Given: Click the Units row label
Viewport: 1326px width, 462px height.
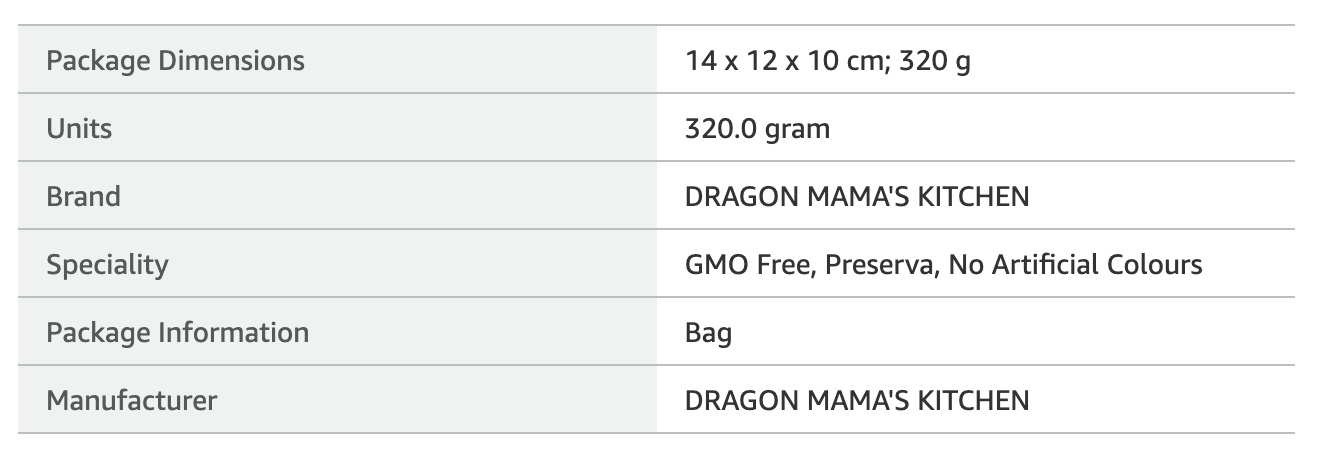Looking at the screenshot, I should 79,128.
